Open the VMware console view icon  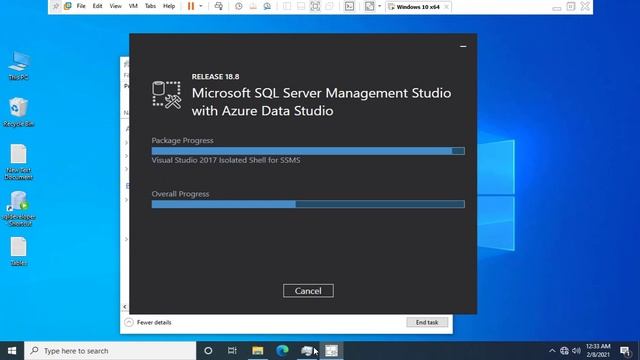click(349, 6)
